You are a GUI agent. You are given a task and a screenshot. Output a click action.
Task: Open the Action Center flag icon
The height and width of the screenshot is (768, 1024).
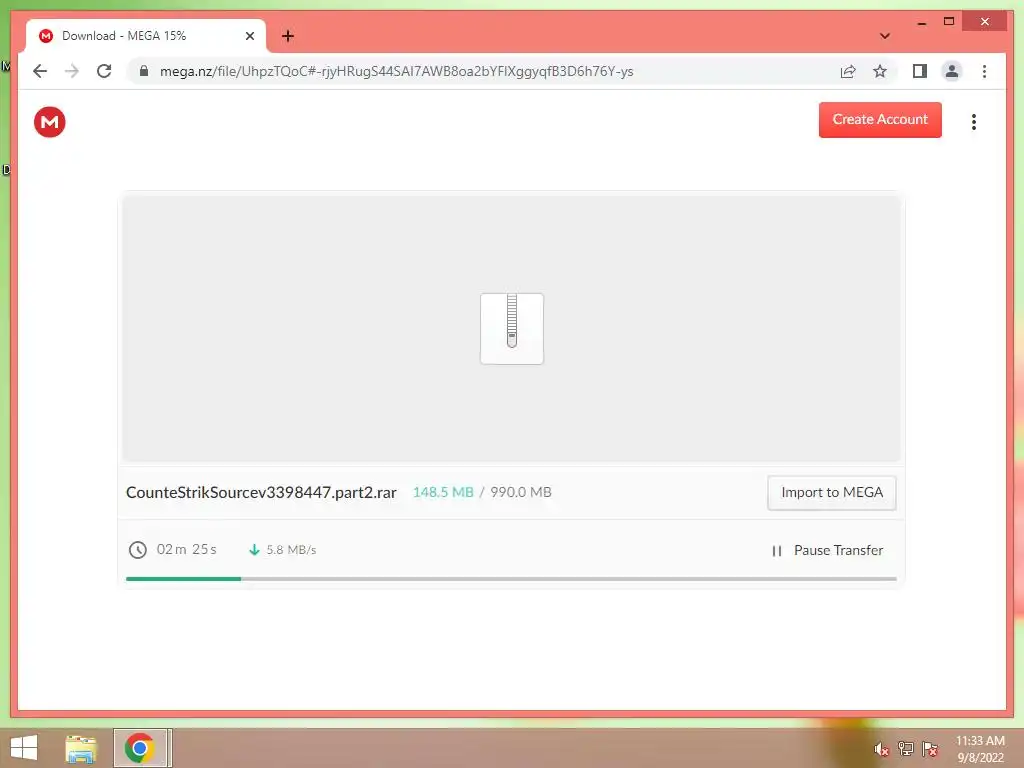(929, 748)
